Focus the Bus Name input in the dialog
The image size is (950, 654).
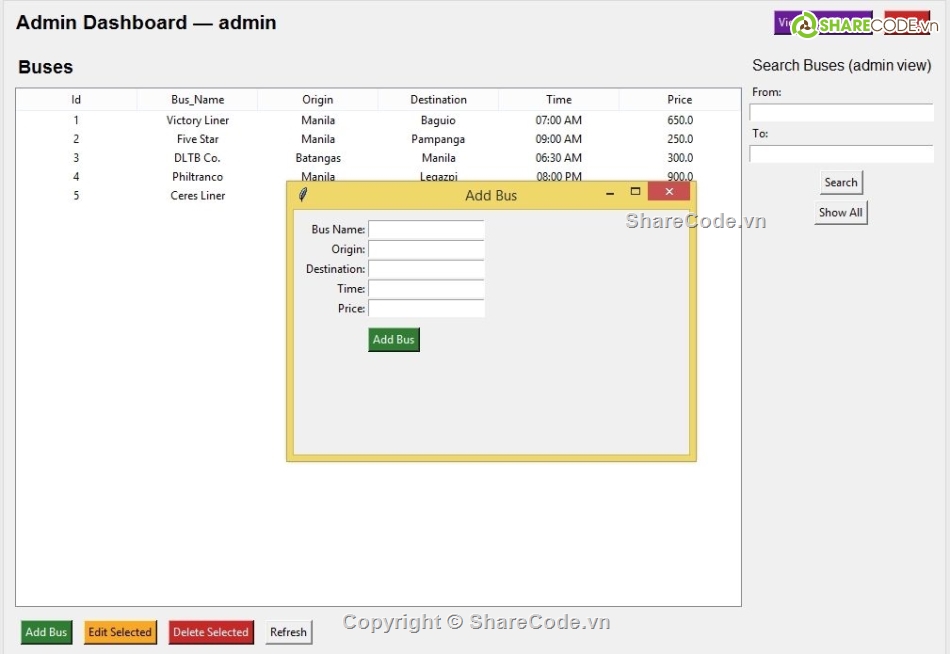(426, 229)
